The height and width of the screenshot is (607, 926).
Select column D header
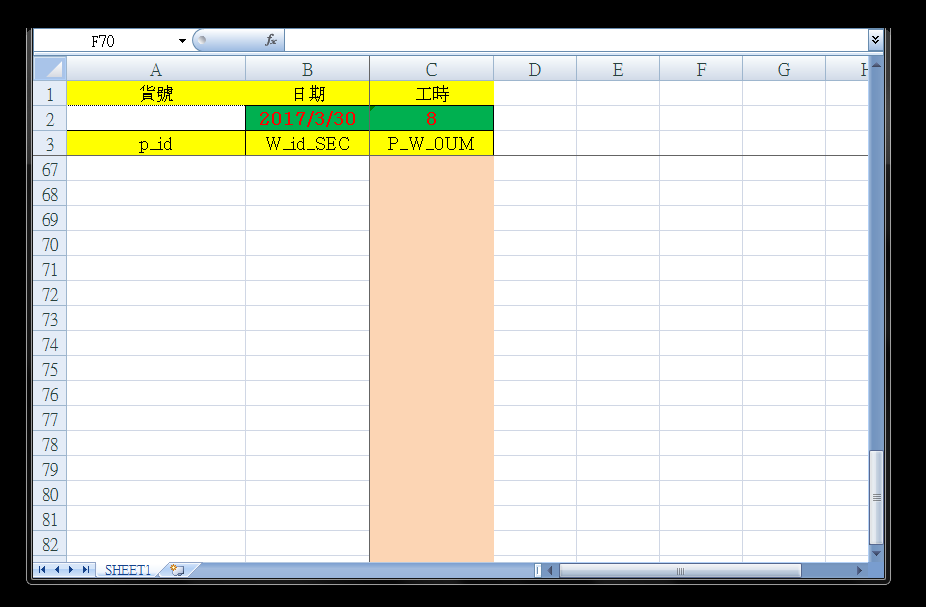click(534, 69)
